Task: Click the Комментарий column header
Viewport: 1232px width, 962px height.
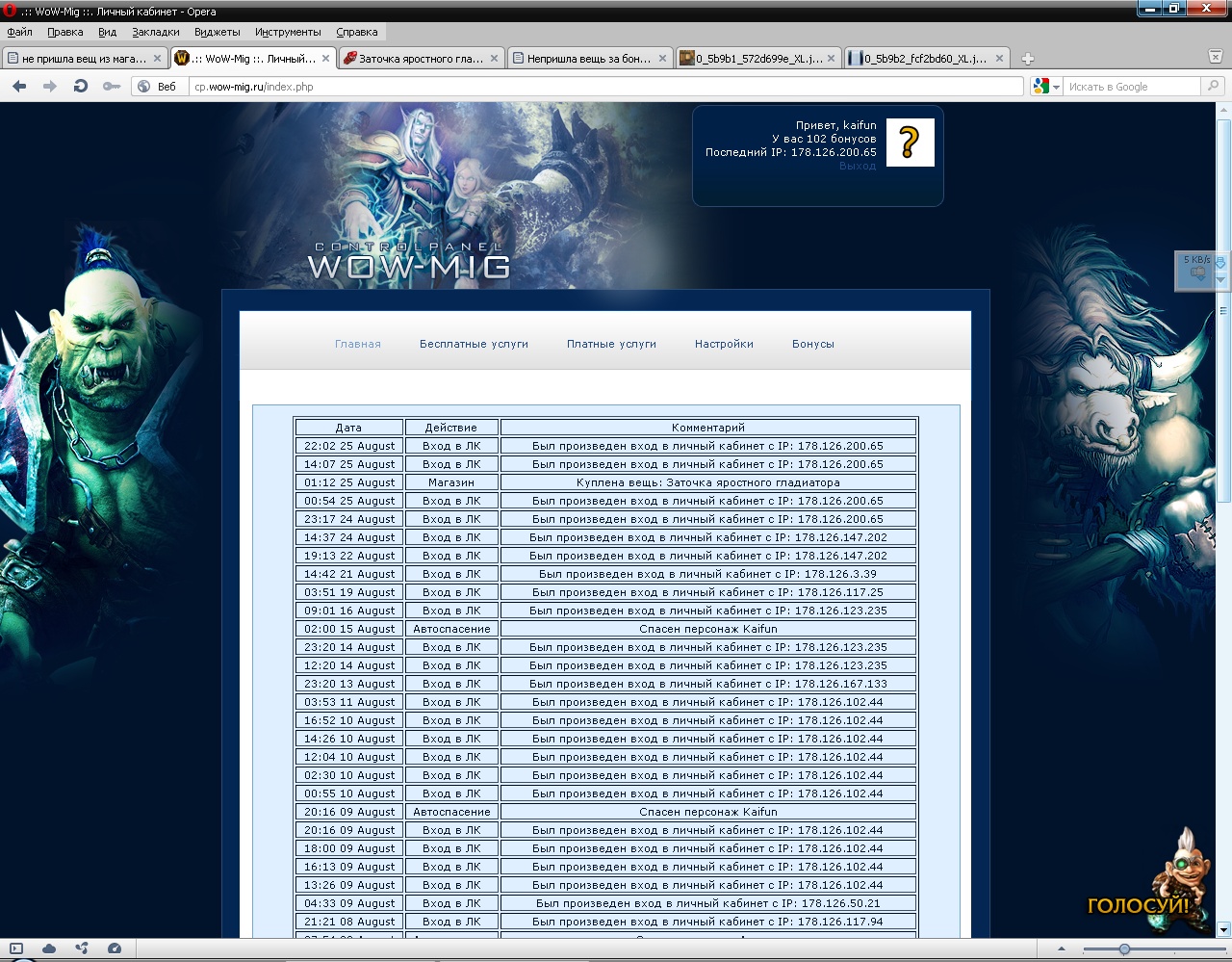Action: (708, 428)
